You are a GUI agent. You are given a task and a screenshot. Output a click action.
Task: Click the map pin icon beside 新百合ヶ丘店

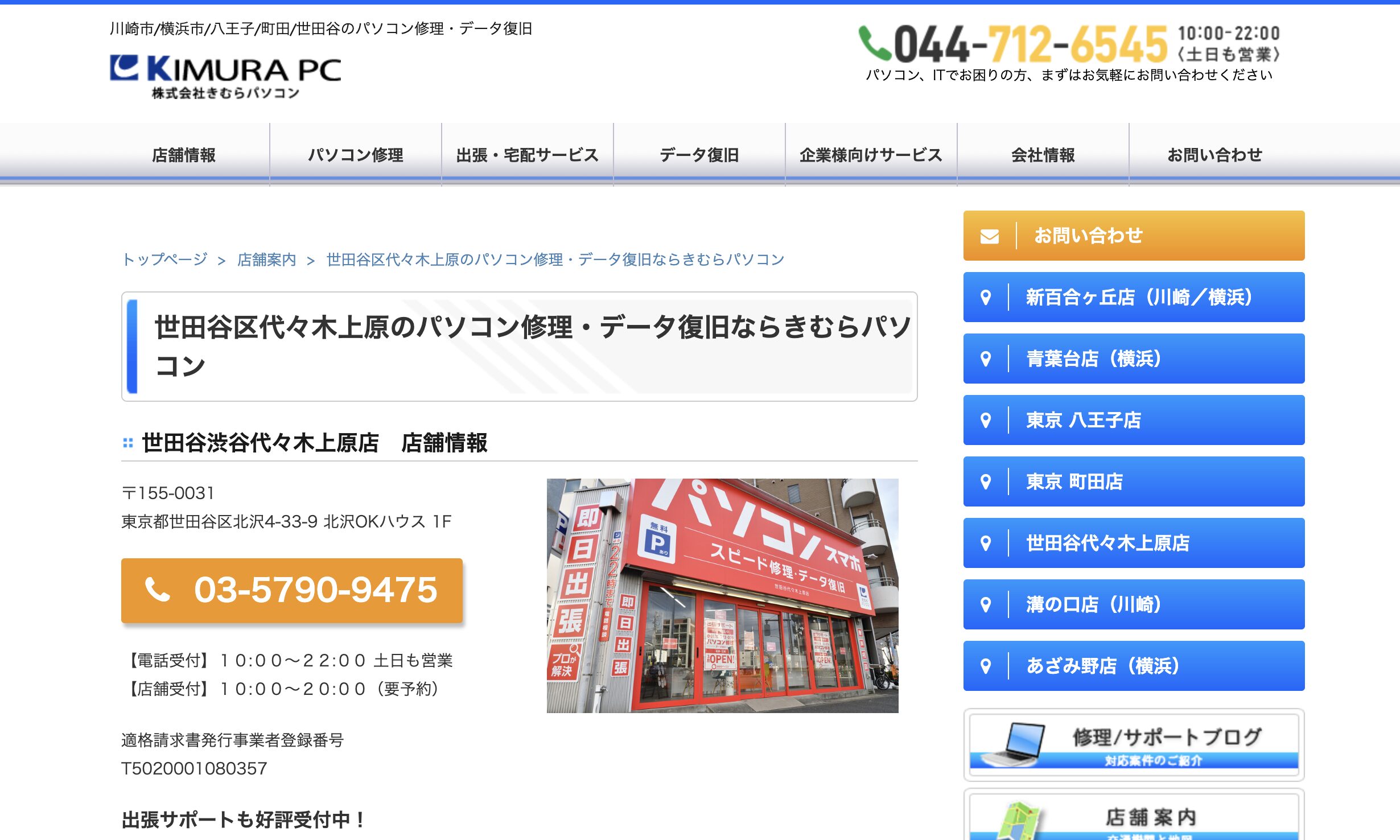coord(986,297)
